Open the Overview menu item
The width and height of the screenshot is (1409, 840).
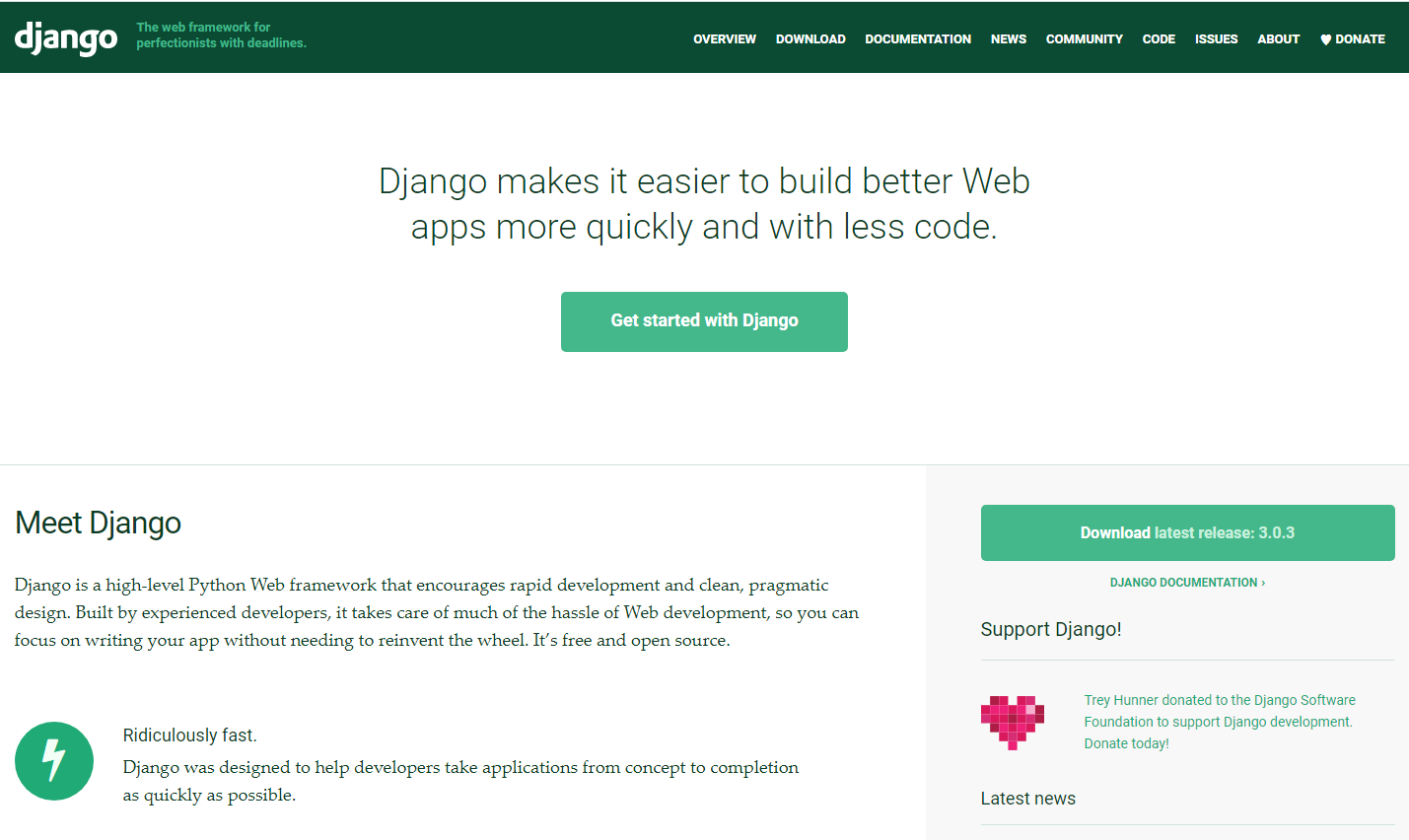coord(725,39)
